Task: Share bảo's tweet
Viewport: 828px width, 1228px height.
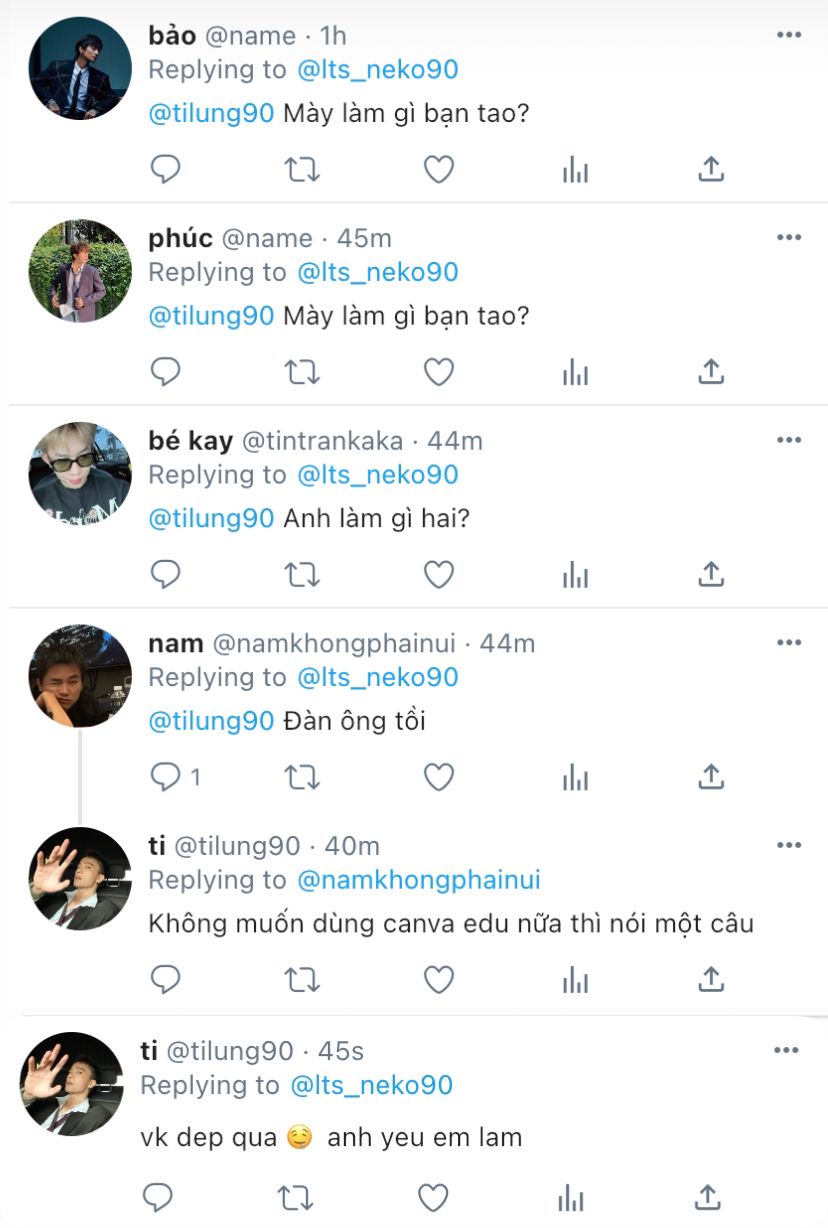Action: click(710, 170)
